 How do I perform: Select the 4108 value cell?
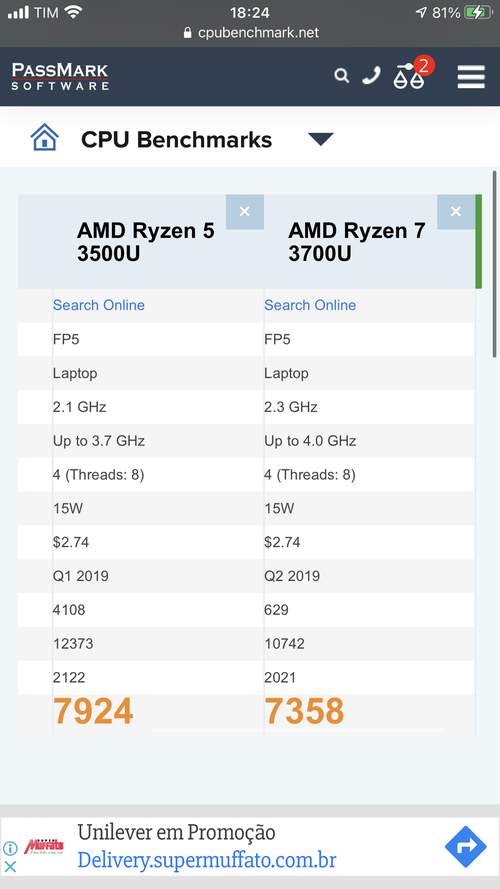tap(69, 610)
